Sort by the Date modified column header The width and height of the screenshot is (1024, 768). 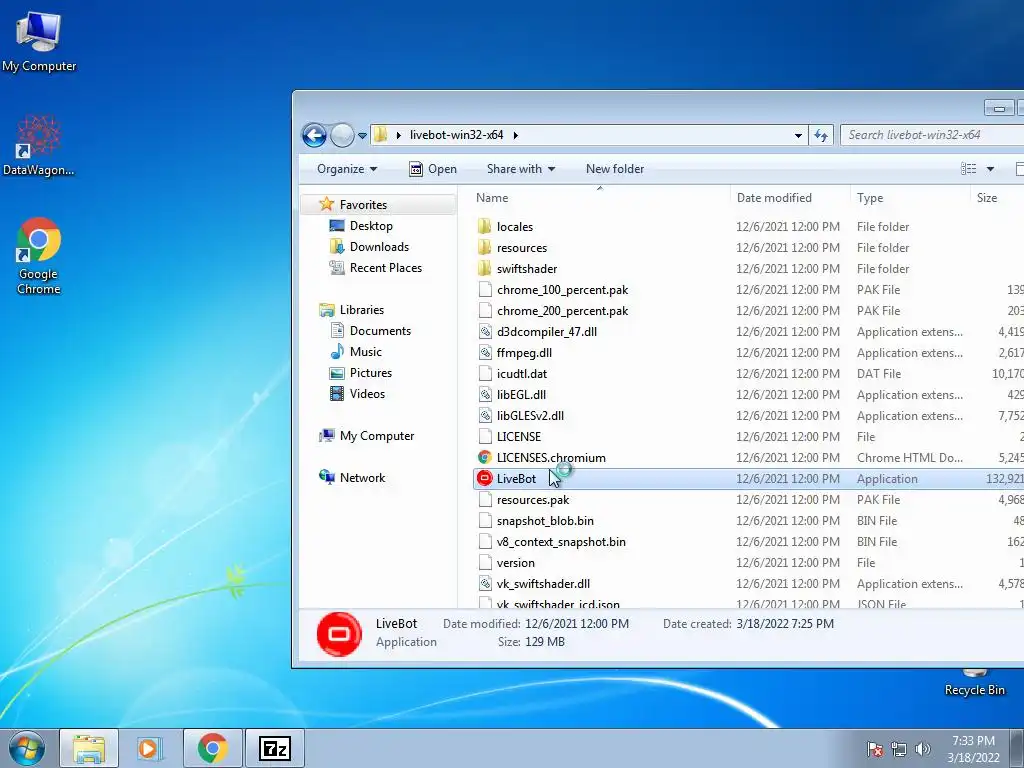[790, 198]
